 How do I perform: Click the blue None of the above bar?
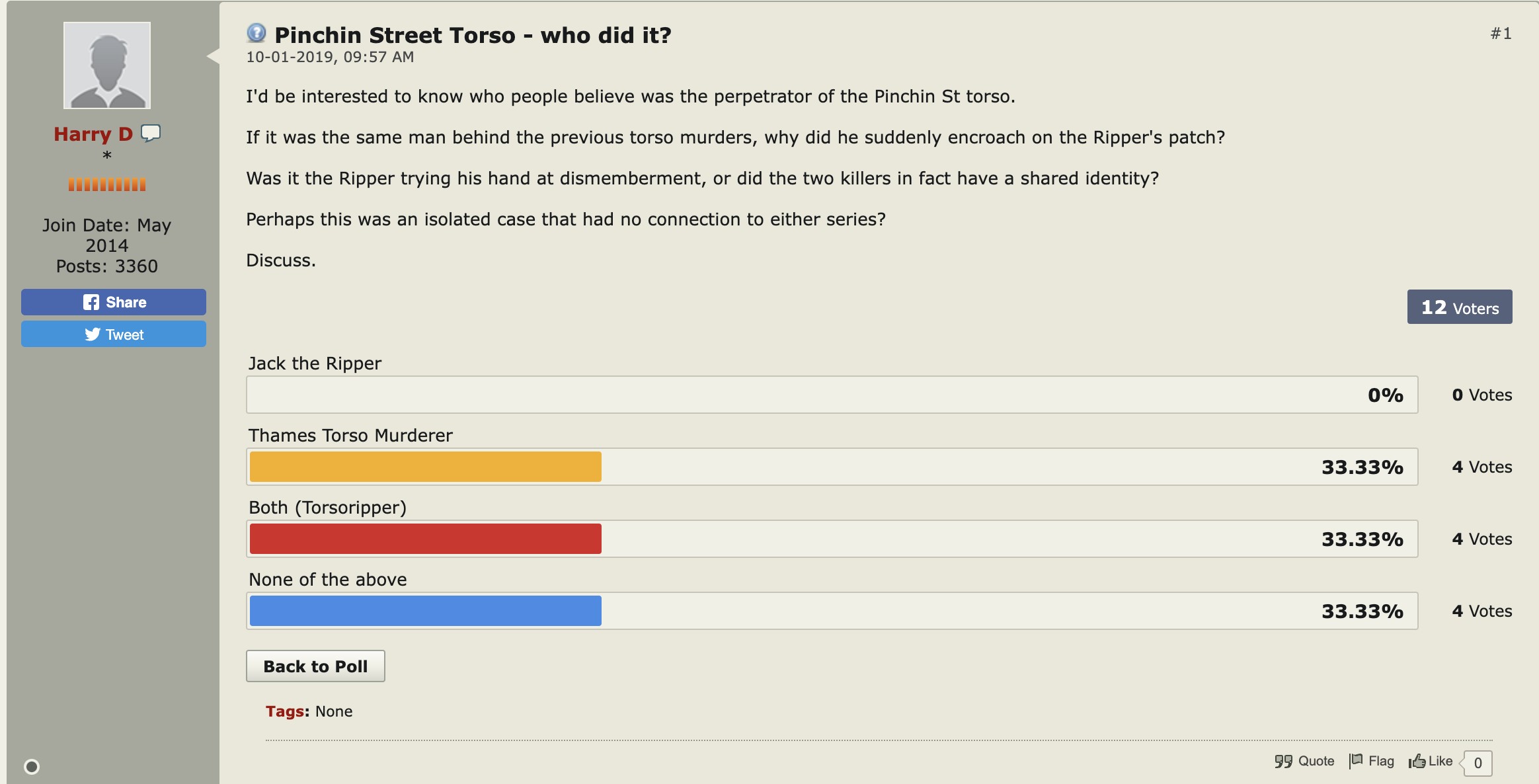click(426, 611)
